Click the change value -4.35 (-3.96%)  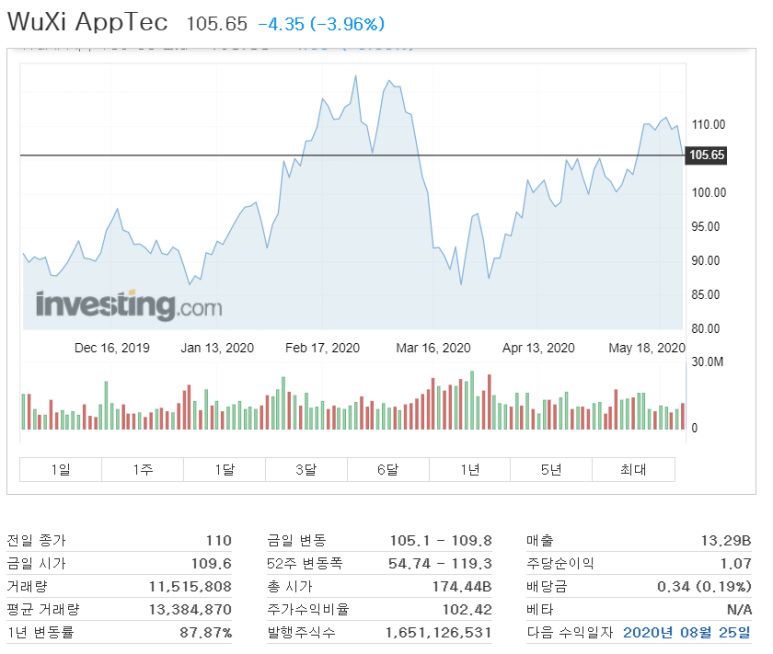(x=321, y=24)
